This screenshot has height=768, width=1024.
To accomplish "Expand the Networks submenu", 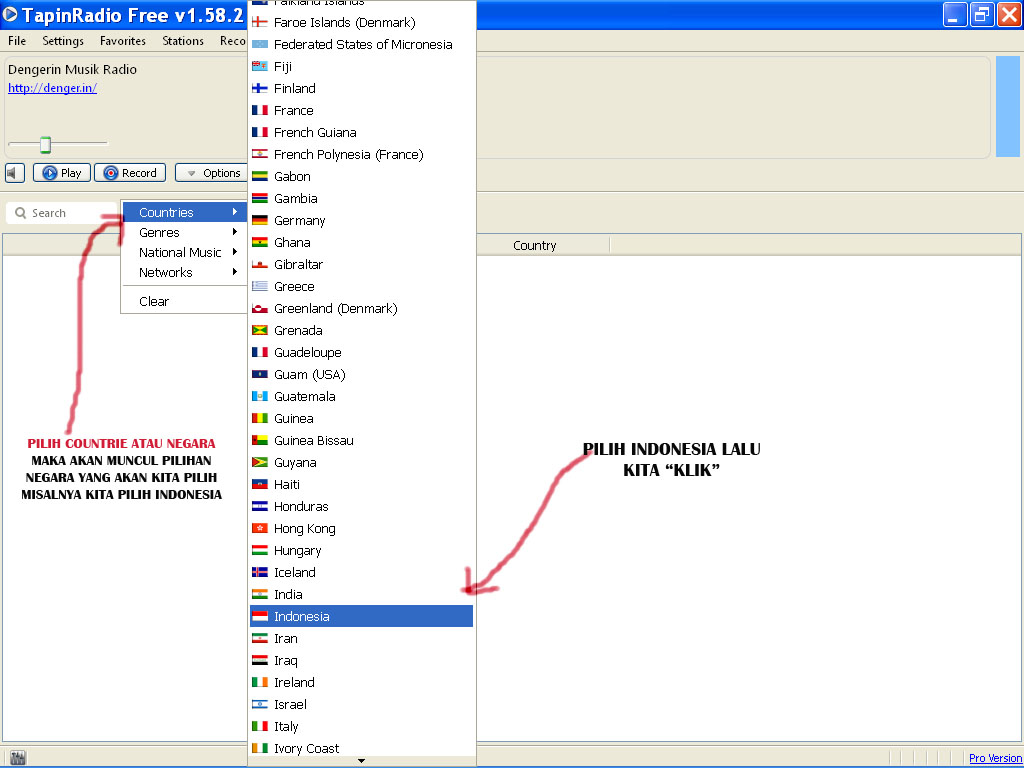I will [x=184, y=272].
